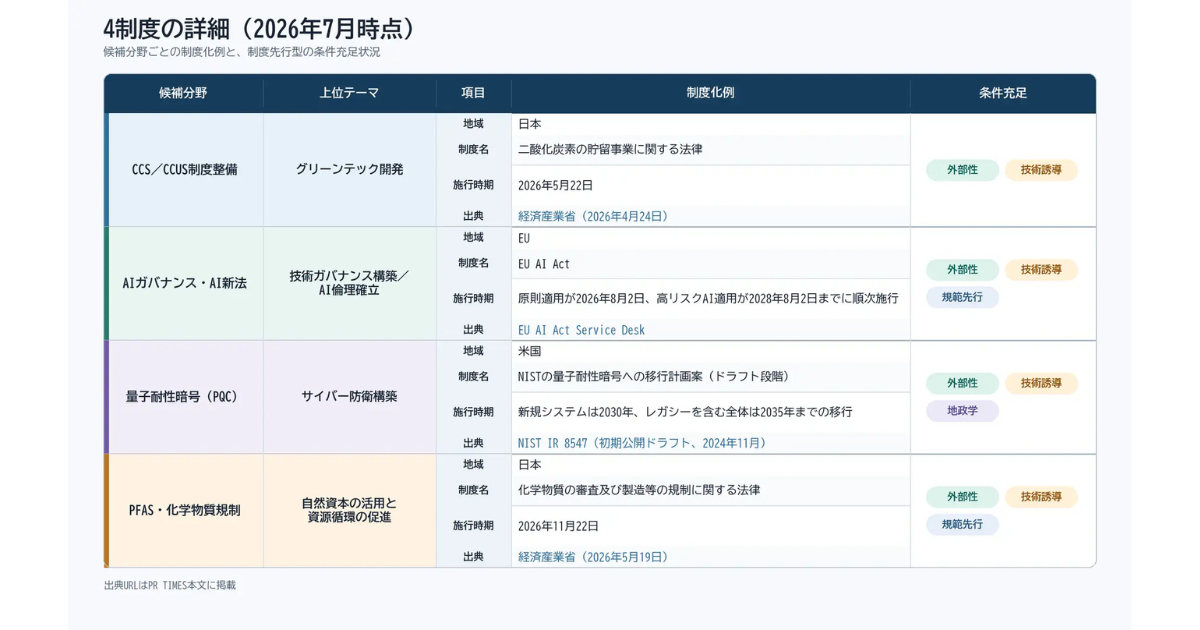Click the 地域 label in CCS／CCUS row
Viewport: 1200px width, 630px height.
click(x=473, y=124)
